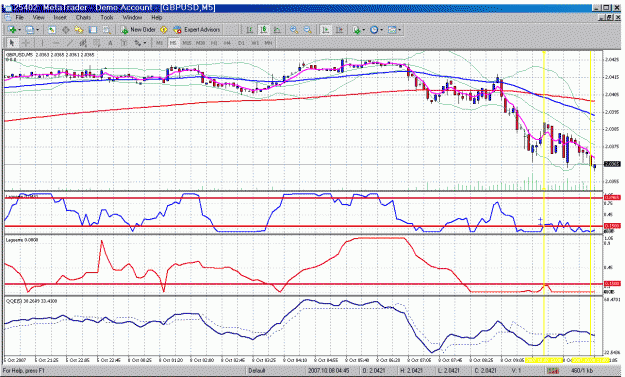Select the Text (A) tool
The height and width of the screenshot is (377, 625).
pyautogui.click(x=110, y=43)
